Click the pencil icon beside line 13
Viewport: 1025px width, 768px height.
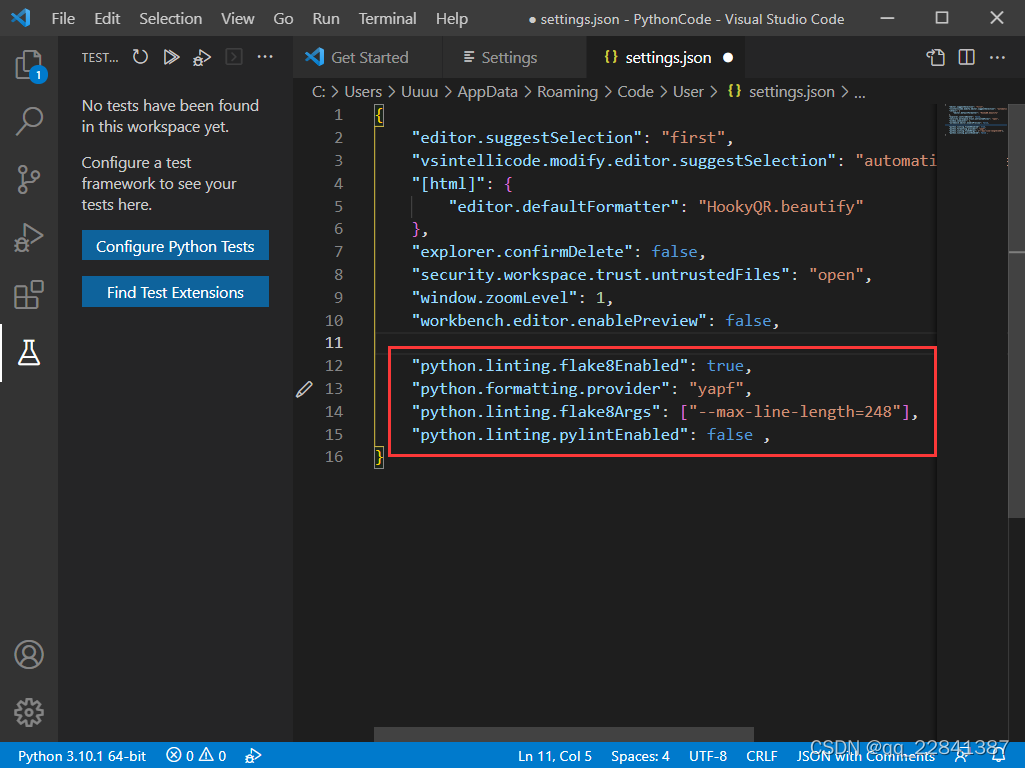(x=304, y=390)
